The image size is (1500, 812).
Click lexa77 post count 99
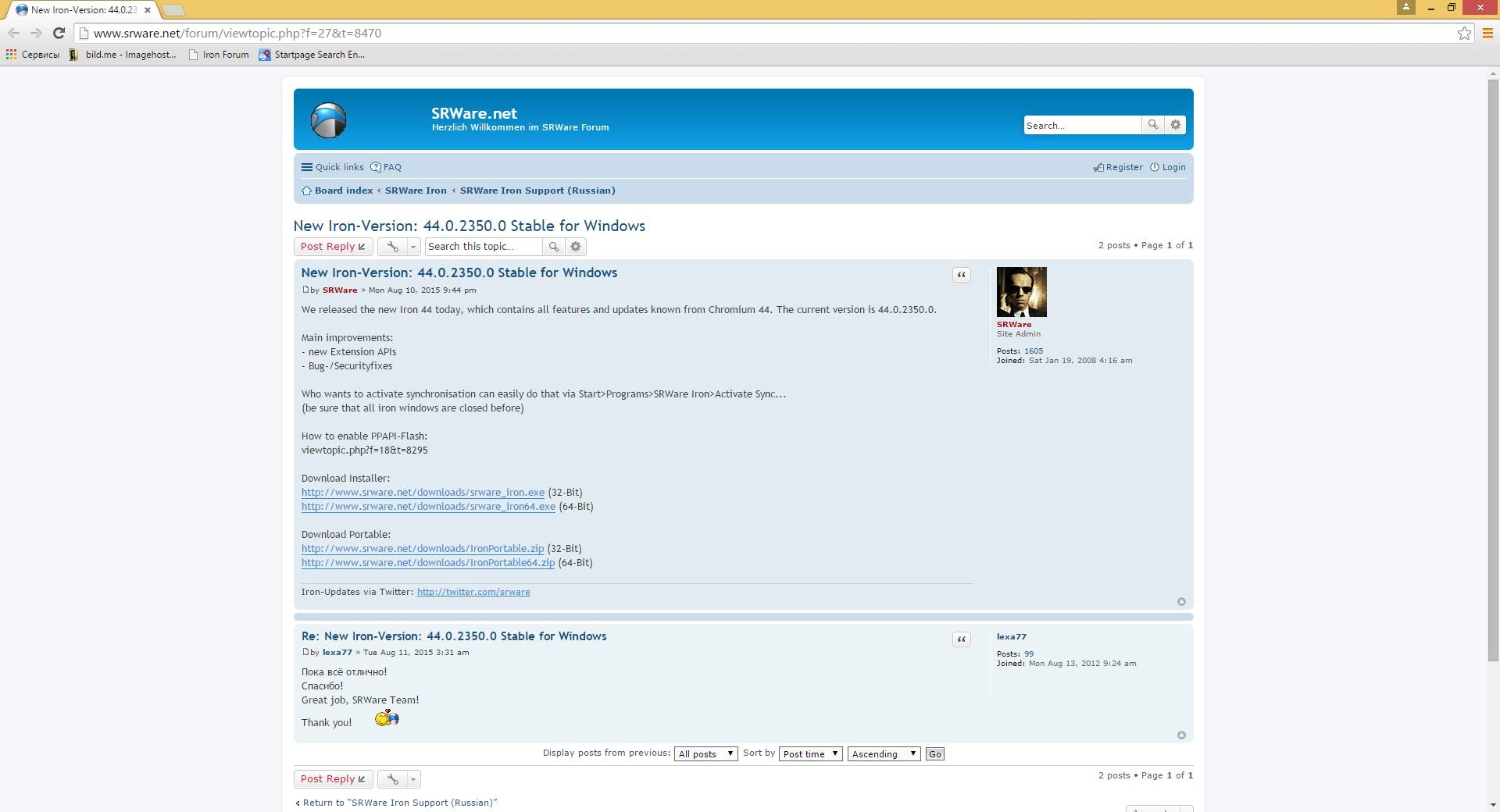coord(1029,654)
